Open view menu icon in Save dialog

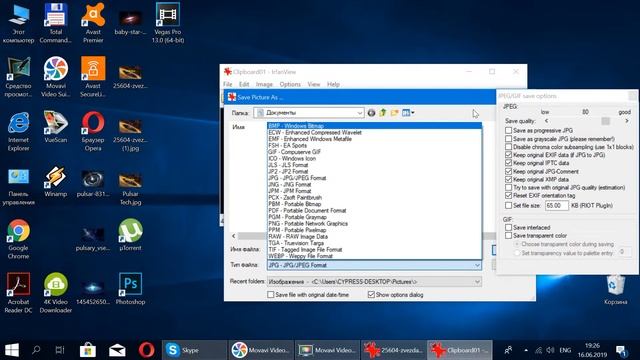click(x=408, y=113)
